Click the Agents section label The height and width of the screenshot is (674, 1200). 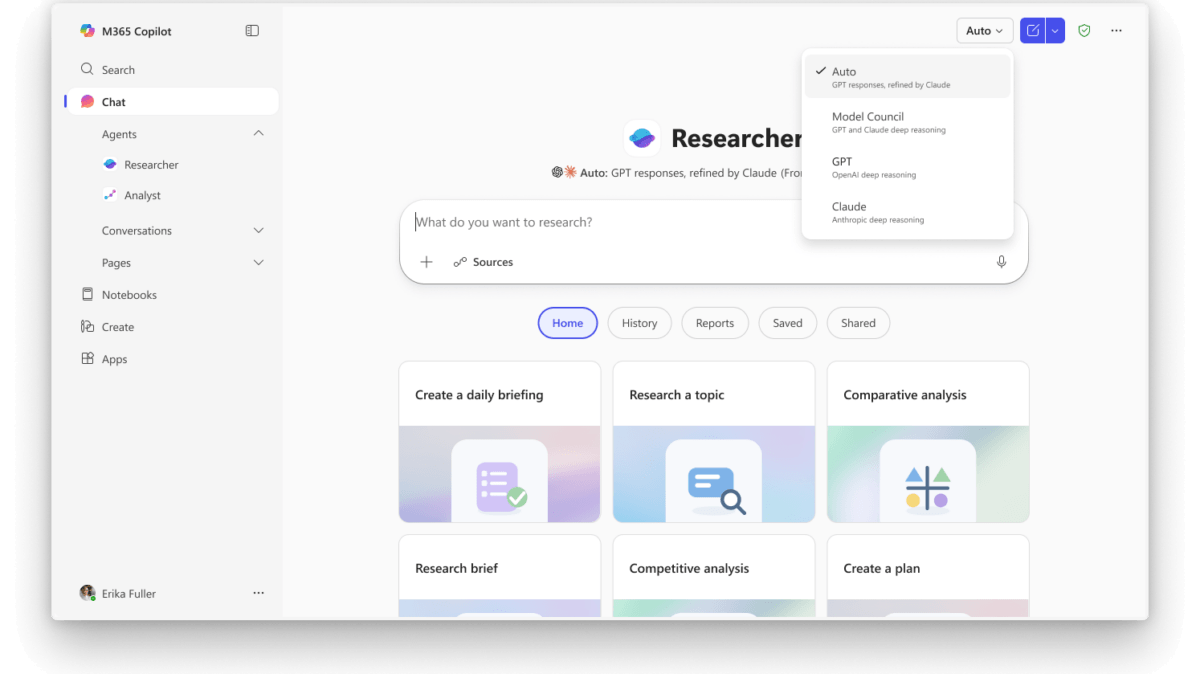tap(119, 134)
